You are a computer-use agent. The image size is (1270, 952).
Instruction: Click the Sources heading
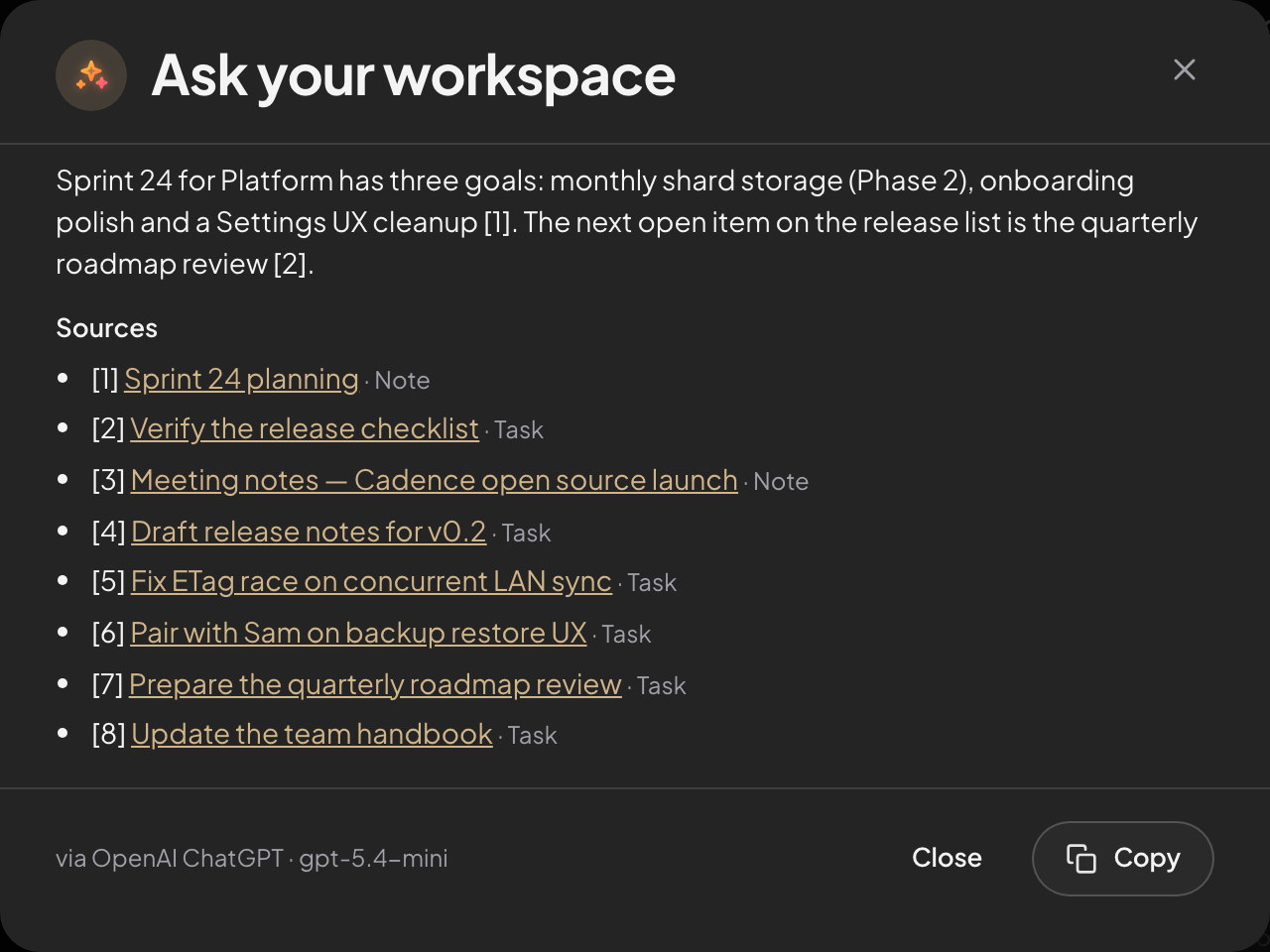[x=107, y=328]
